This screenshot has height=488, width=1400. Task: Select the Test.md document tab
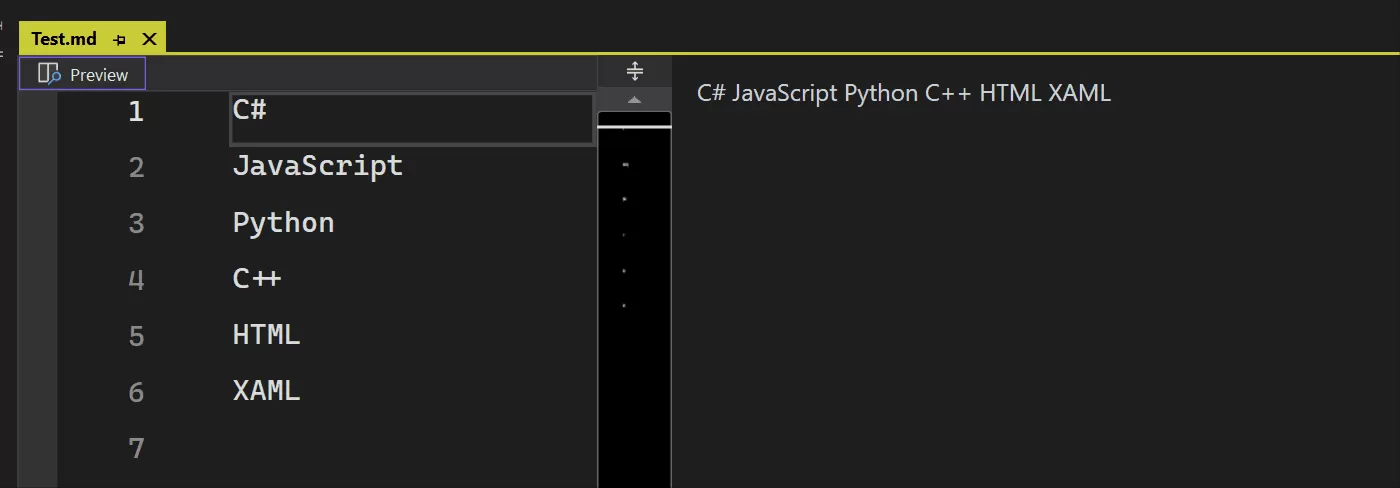tap(64, 39)
